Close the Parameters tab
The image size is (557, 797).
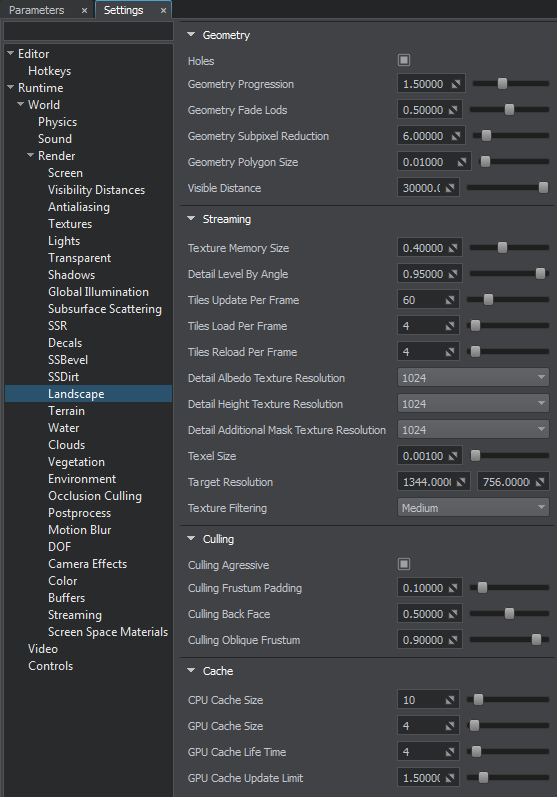(x=84, y=10)
